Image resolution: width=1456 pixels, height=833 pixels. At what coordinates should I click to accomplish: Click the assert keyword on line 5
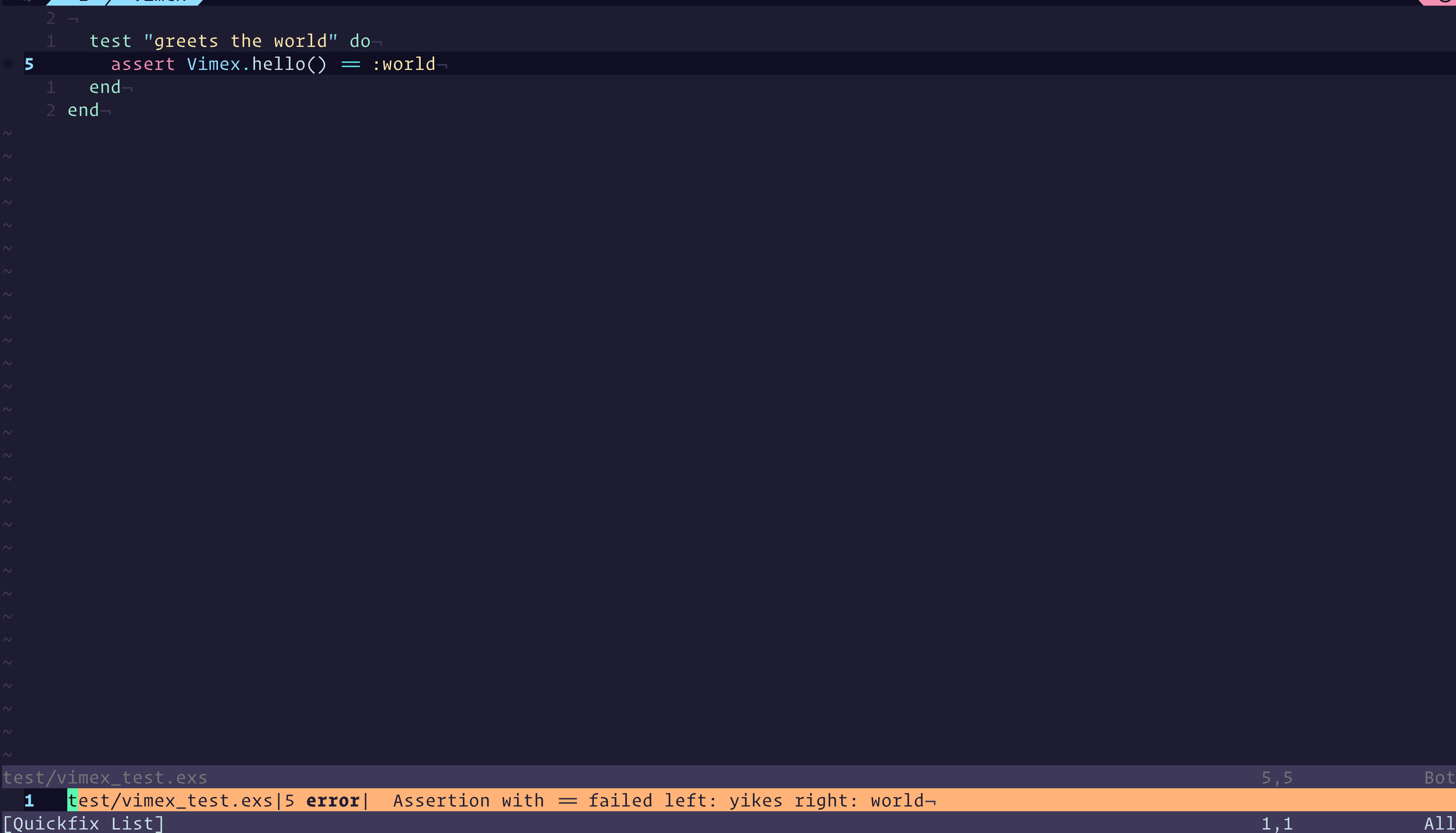pos(142,64)
